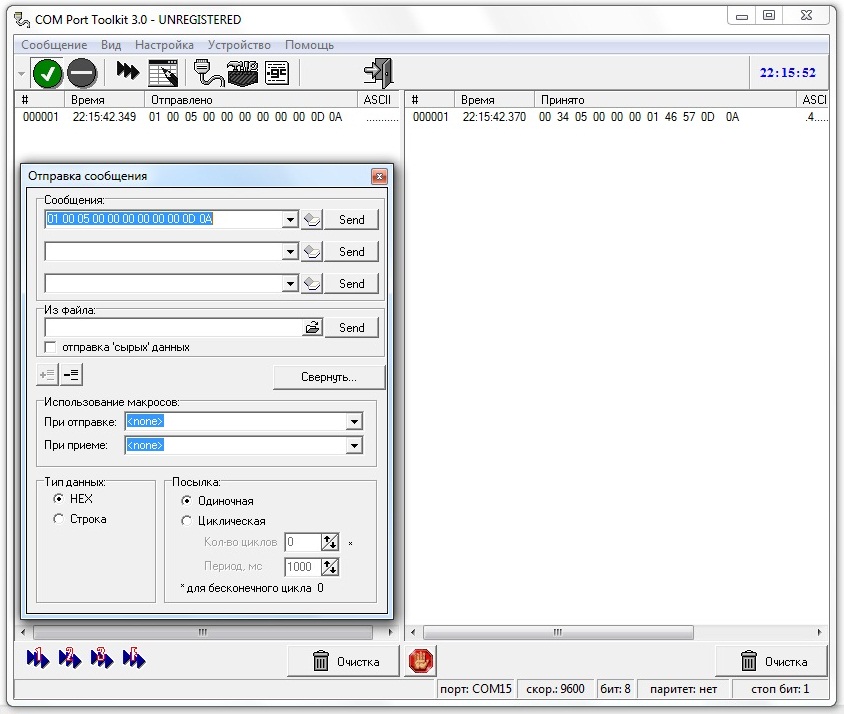Click the add-line icon with plus sign
Viewport: 844px width, 714px height.
[x=47, y=374]
